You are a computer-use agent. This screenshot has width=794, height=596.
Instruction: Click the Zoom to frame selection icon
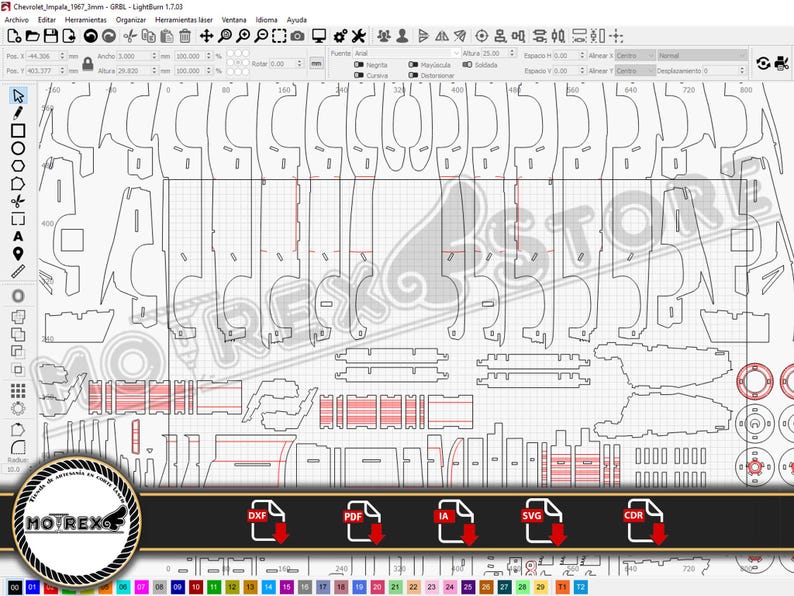279,36
